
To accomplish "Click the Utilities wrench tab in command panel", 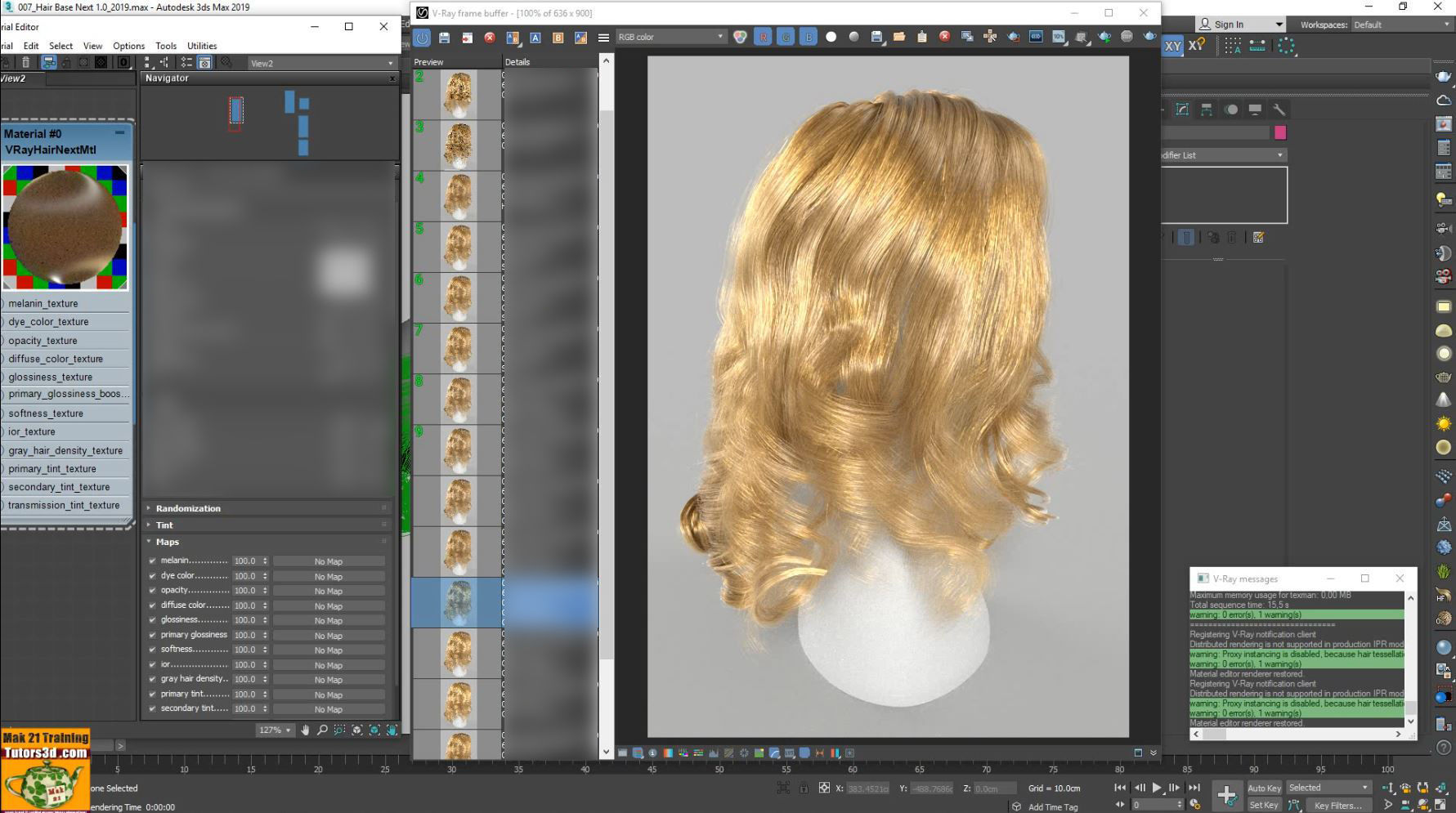I will (1279, 109).
